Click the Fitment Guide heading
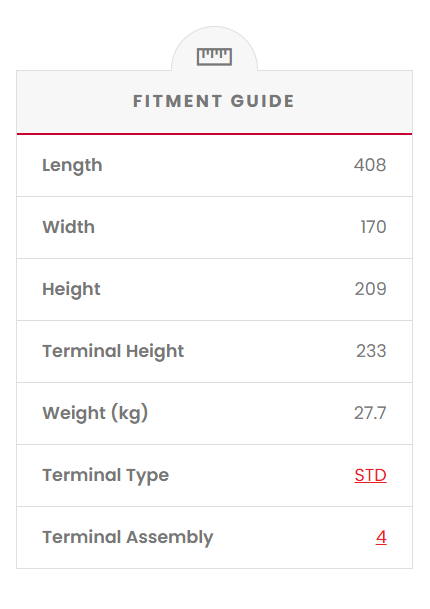Screen dimensions: 430x609 (214, 101)
